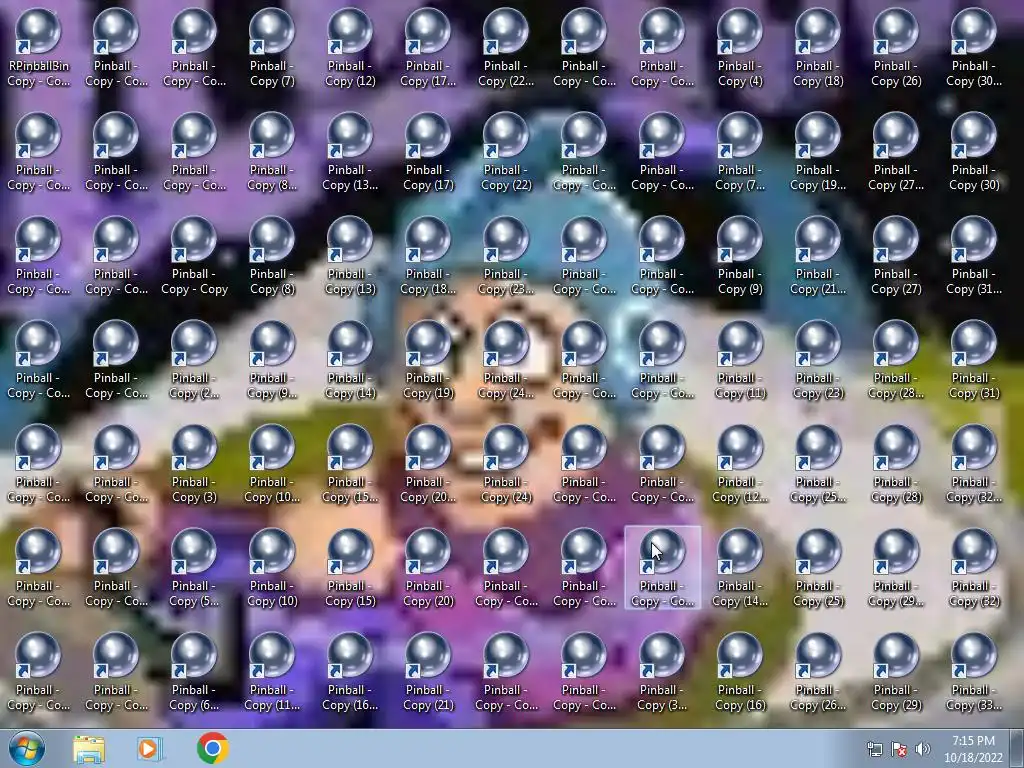1024x768 pixels.
Task: Select the 'Pinball - Copy (28)' shortcut
Action: point(896,464)
